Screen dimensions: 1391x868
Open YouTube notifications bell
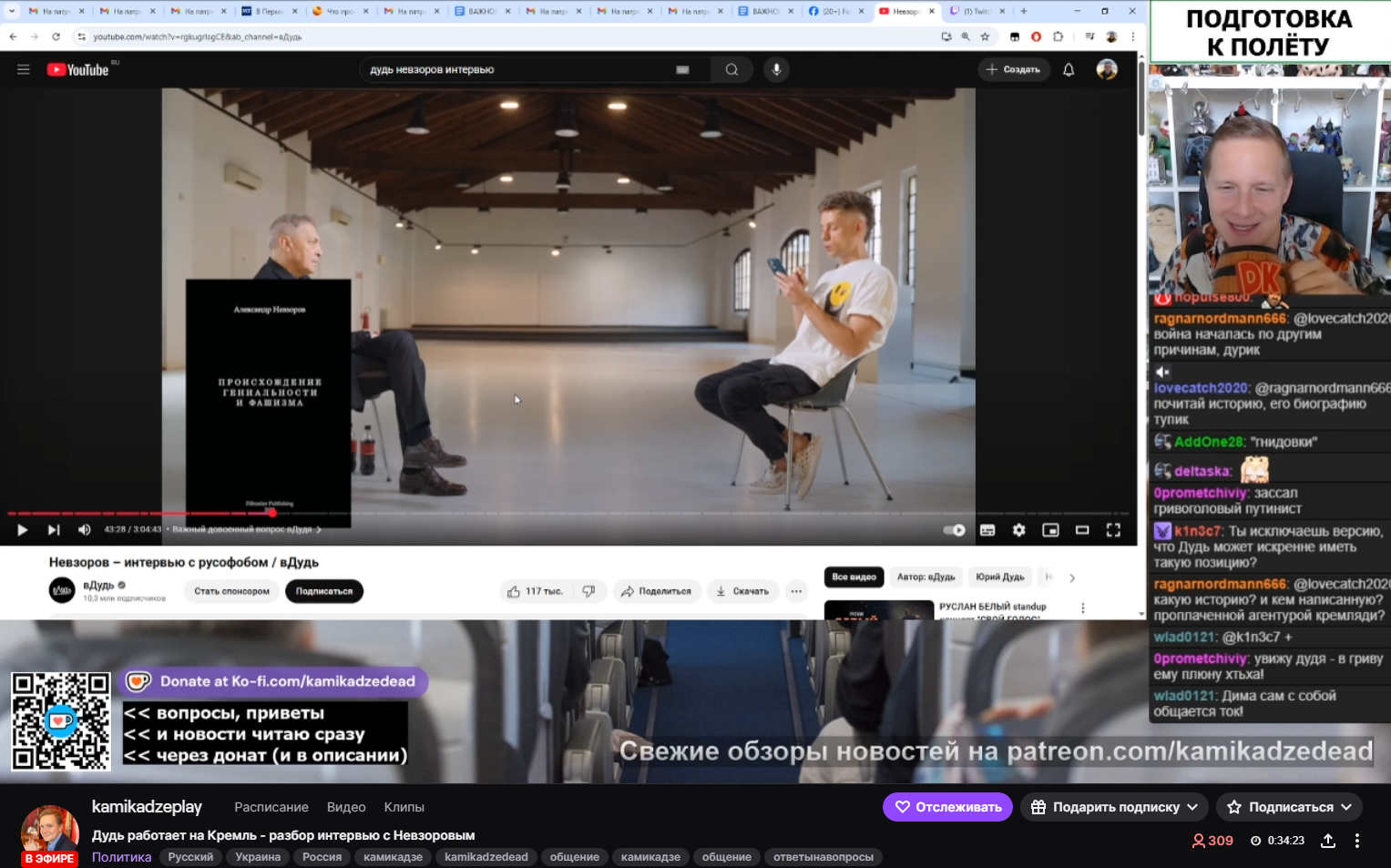pyautogui.click(x=1069, y=69)
